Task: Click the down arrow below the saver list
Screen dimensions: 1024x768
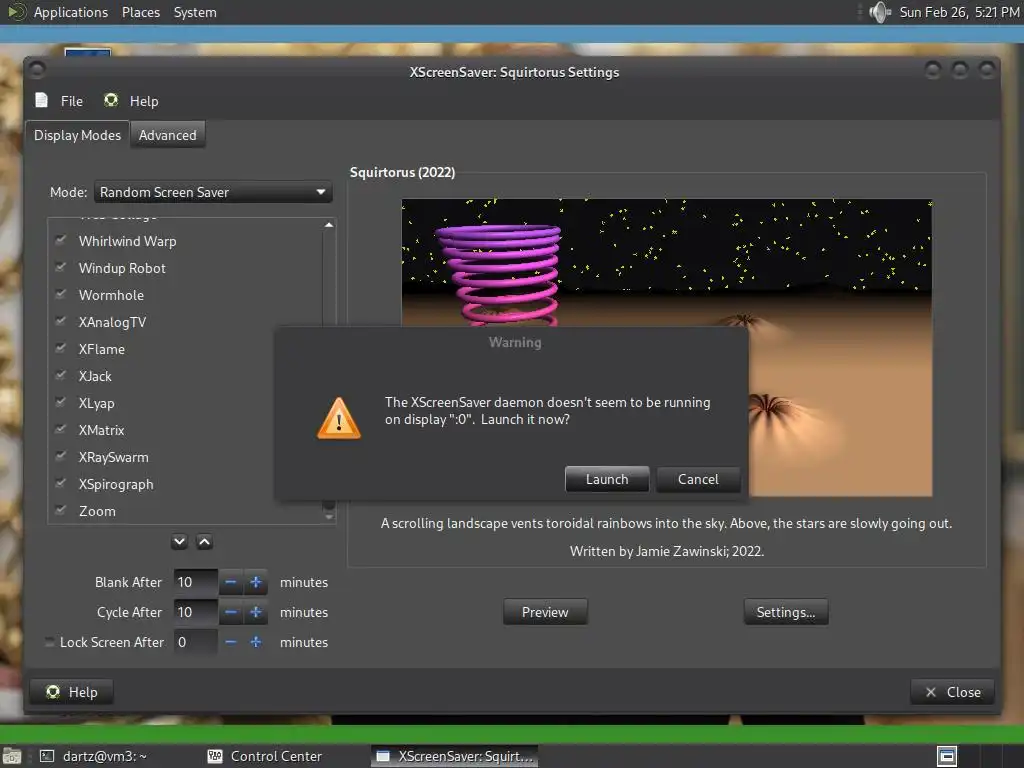Action: pyautogui.click(x=180, y=541)
